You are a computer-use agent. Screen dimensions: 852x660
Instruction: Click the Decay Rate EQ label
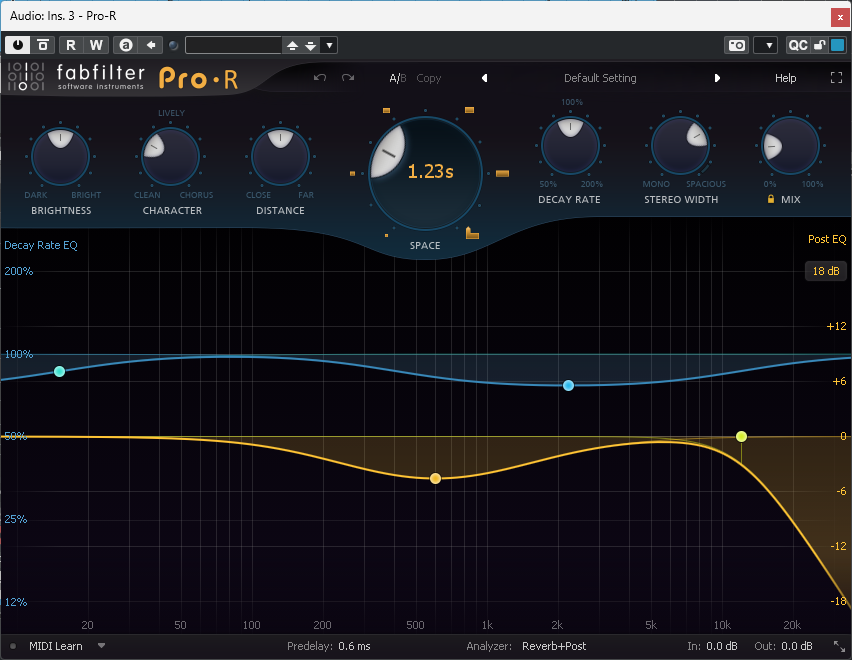click(x=41, y=245)
